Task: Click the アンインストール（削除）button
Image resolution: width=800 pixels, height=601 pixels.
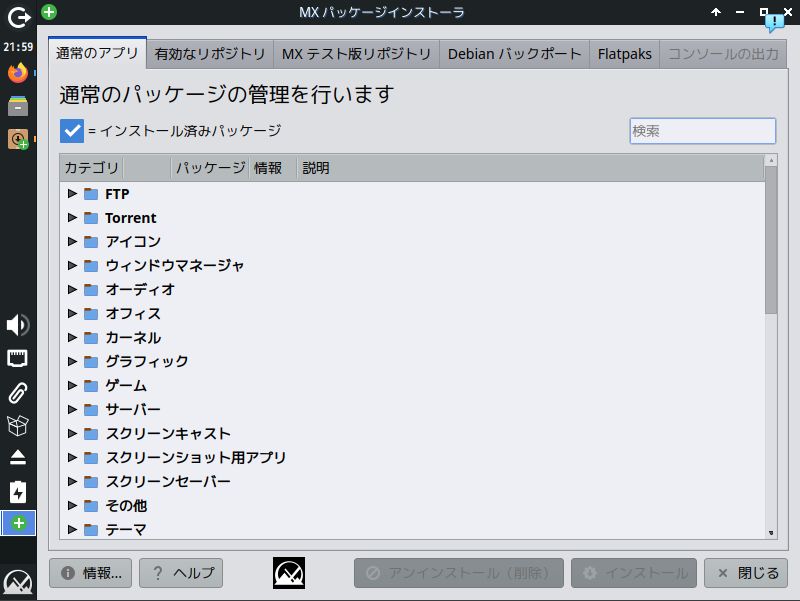Action: 459,573
